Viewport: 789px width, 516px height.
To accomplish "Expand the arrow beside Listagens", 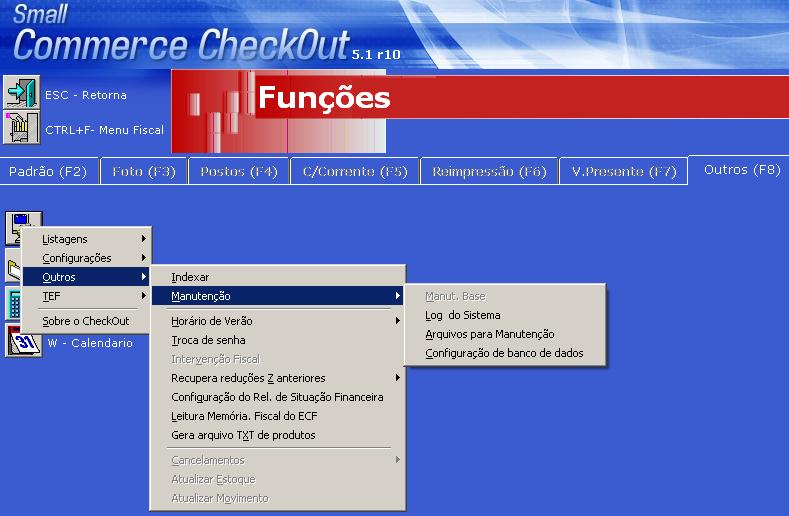I will (x=144, y=239).
